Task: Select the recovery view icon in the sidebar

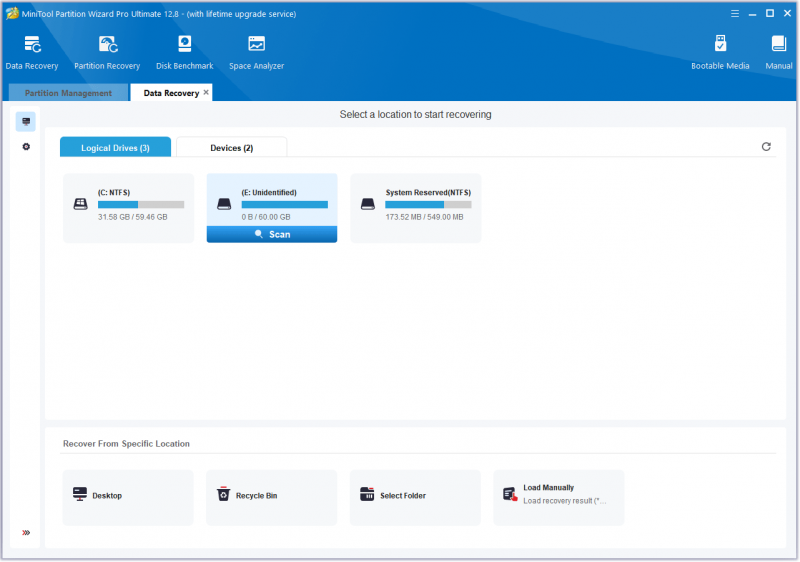Action: tap(26, 121)
